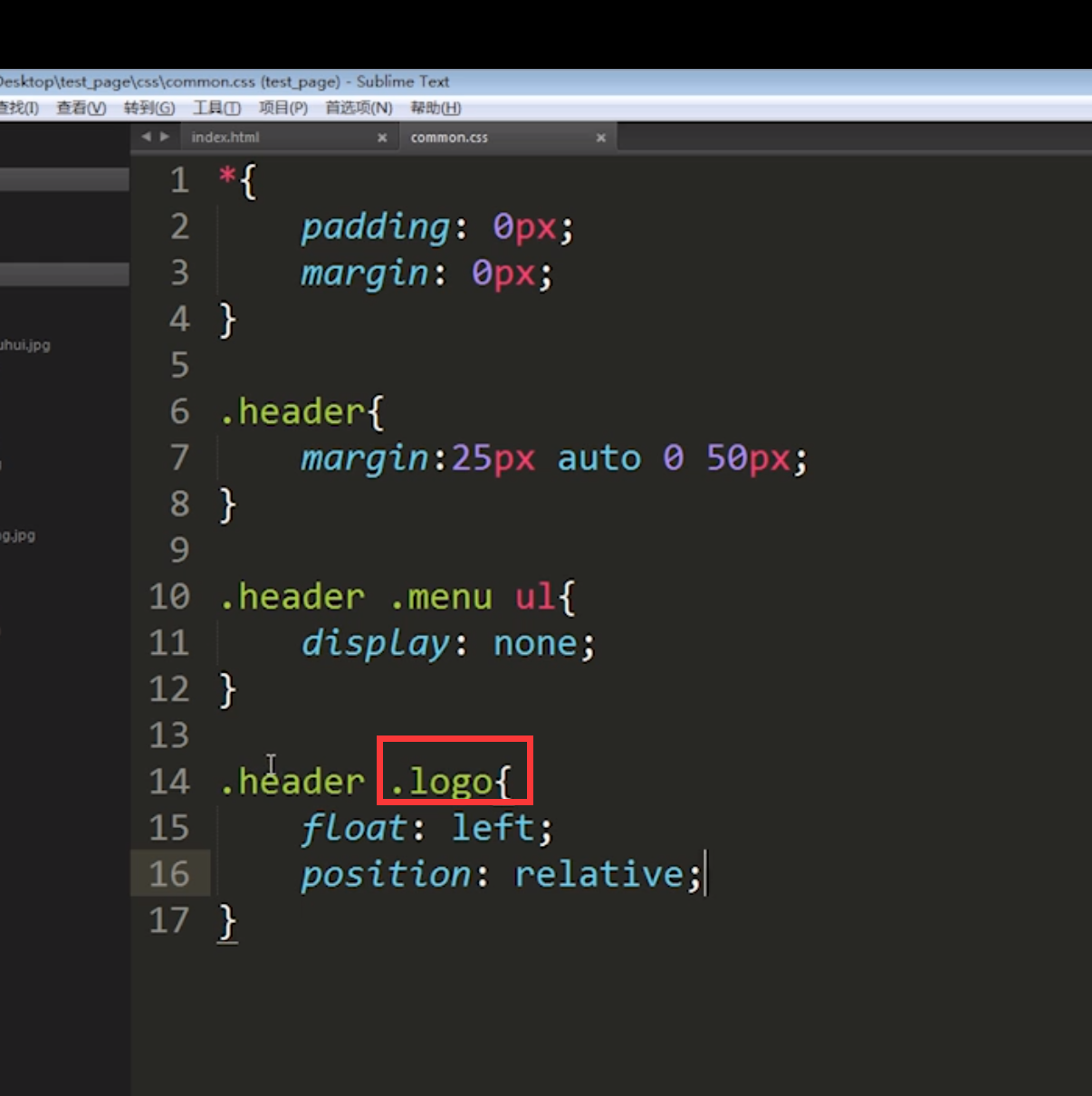The image size is (1092, 1096).
Task: Click the margin property on line 7
Action: tap(364, 457)
